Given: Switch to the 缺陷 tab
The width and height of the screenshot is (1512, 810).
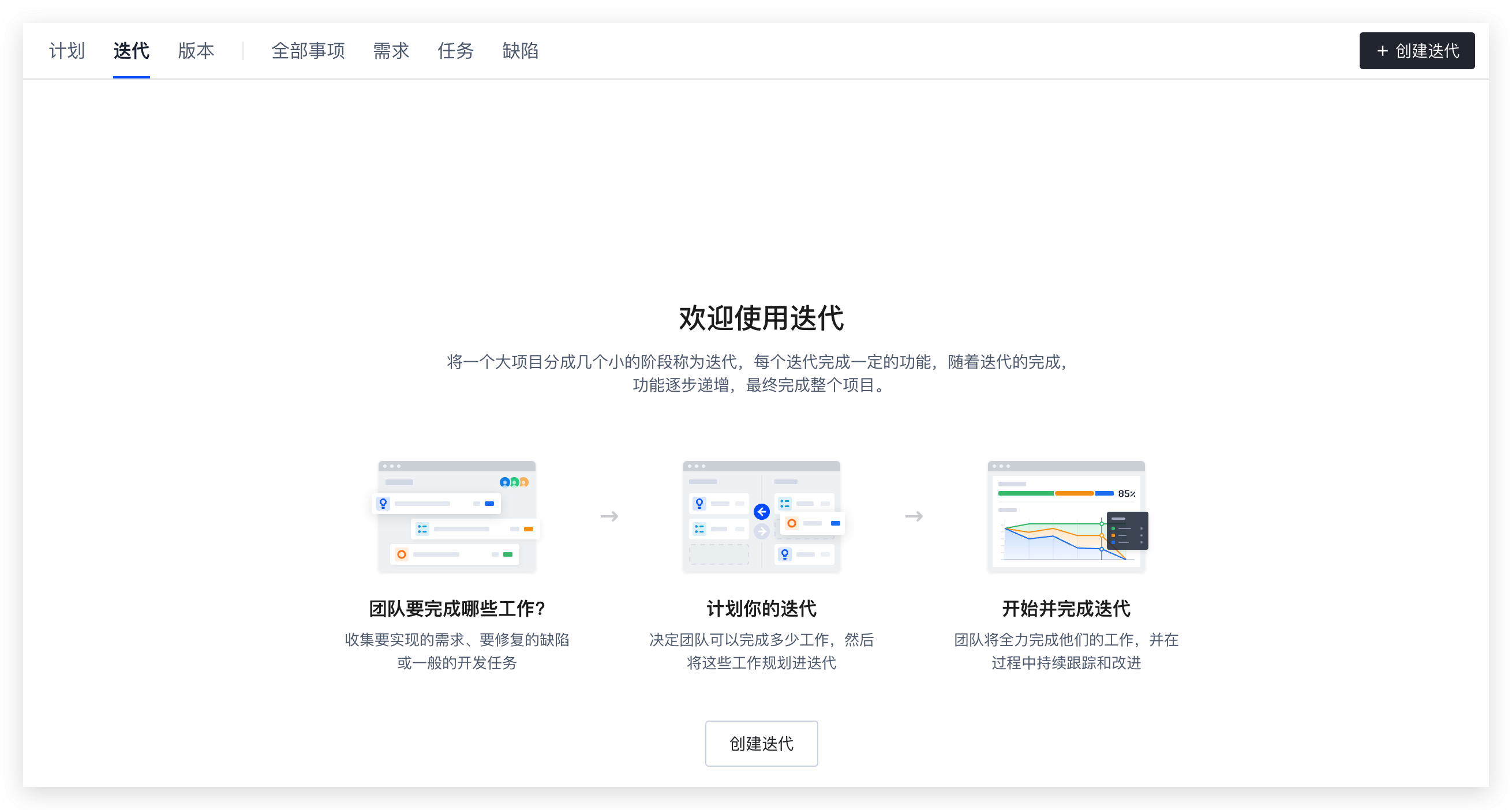Looking at the screenshot, I should coord(520,51).
